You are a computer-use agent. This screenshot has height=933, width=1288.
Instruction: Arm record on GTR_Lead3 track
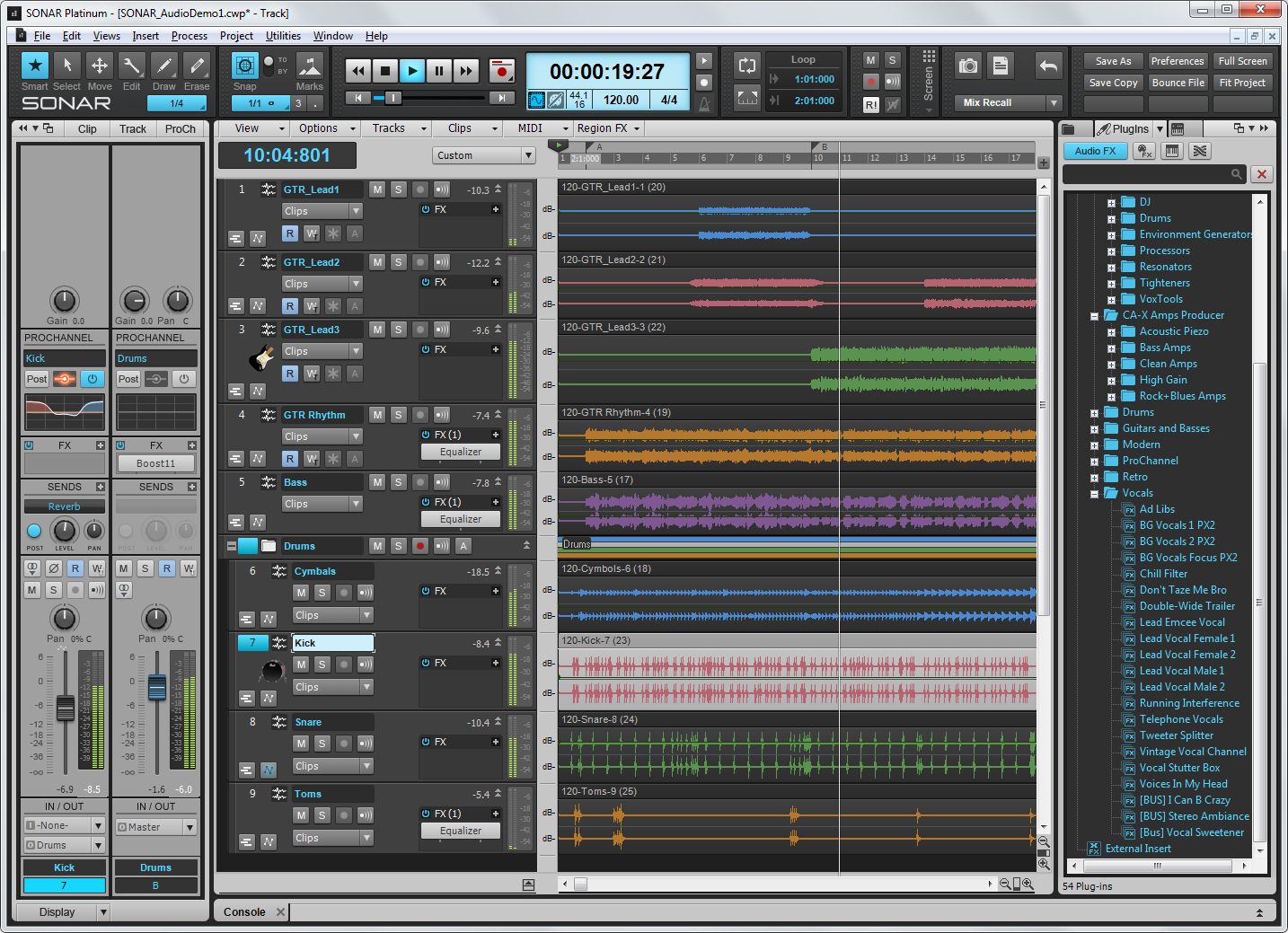[420, 330]
